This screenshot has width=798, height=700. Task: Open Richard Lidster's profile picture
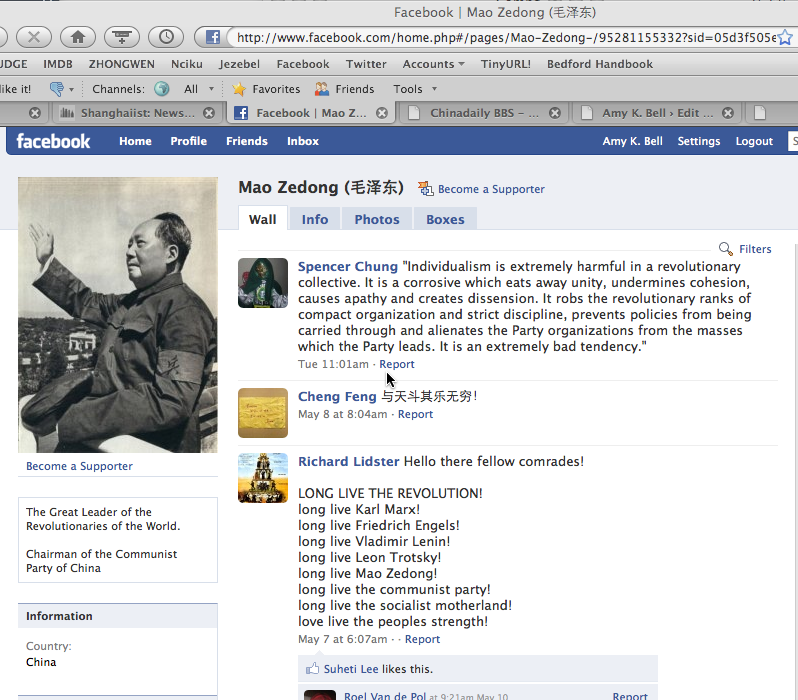click(263, 478)
